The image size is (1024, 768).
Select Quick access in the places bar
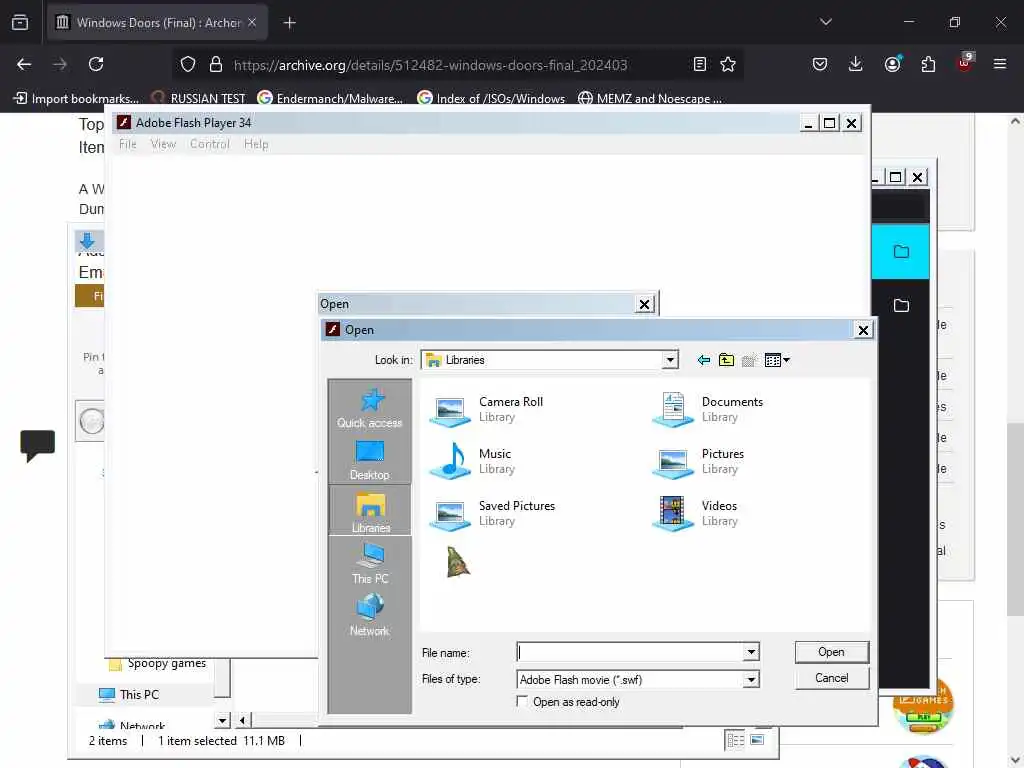pos(370,408)
